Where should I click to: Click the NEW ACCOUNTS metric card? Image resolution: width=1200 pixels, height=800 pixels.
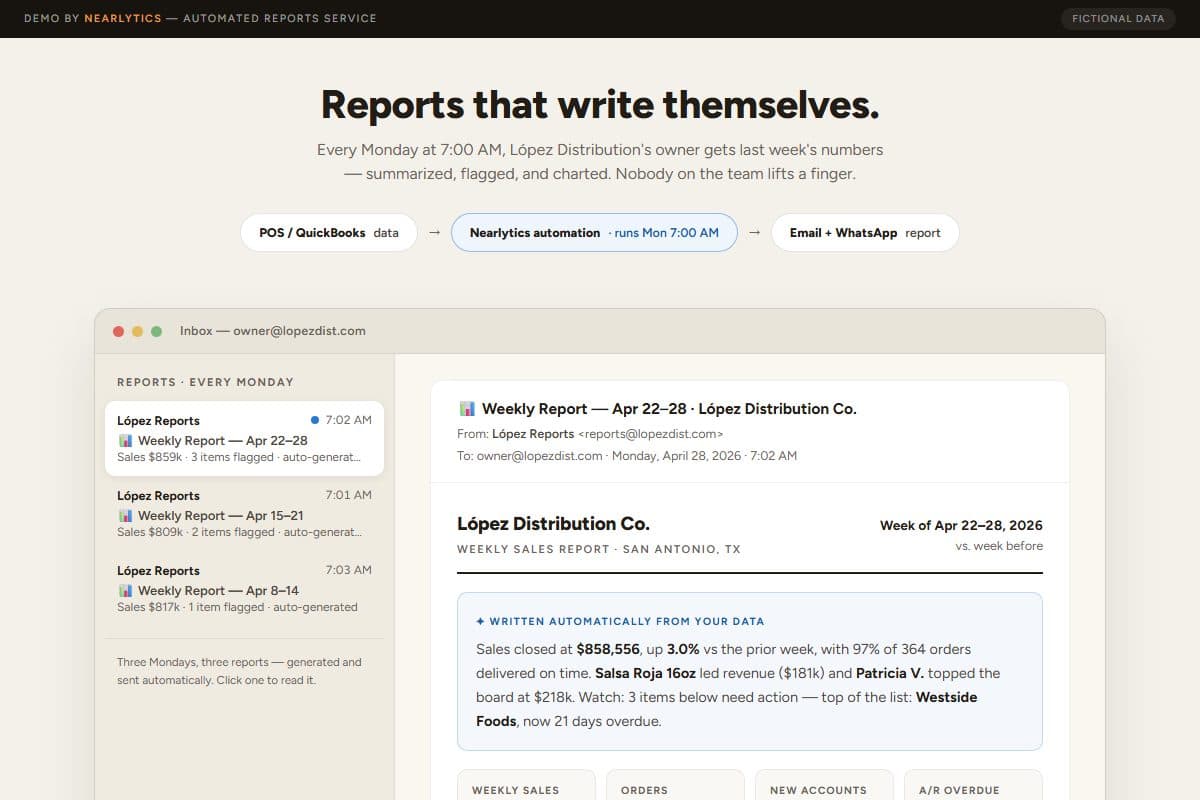[824, 785]
